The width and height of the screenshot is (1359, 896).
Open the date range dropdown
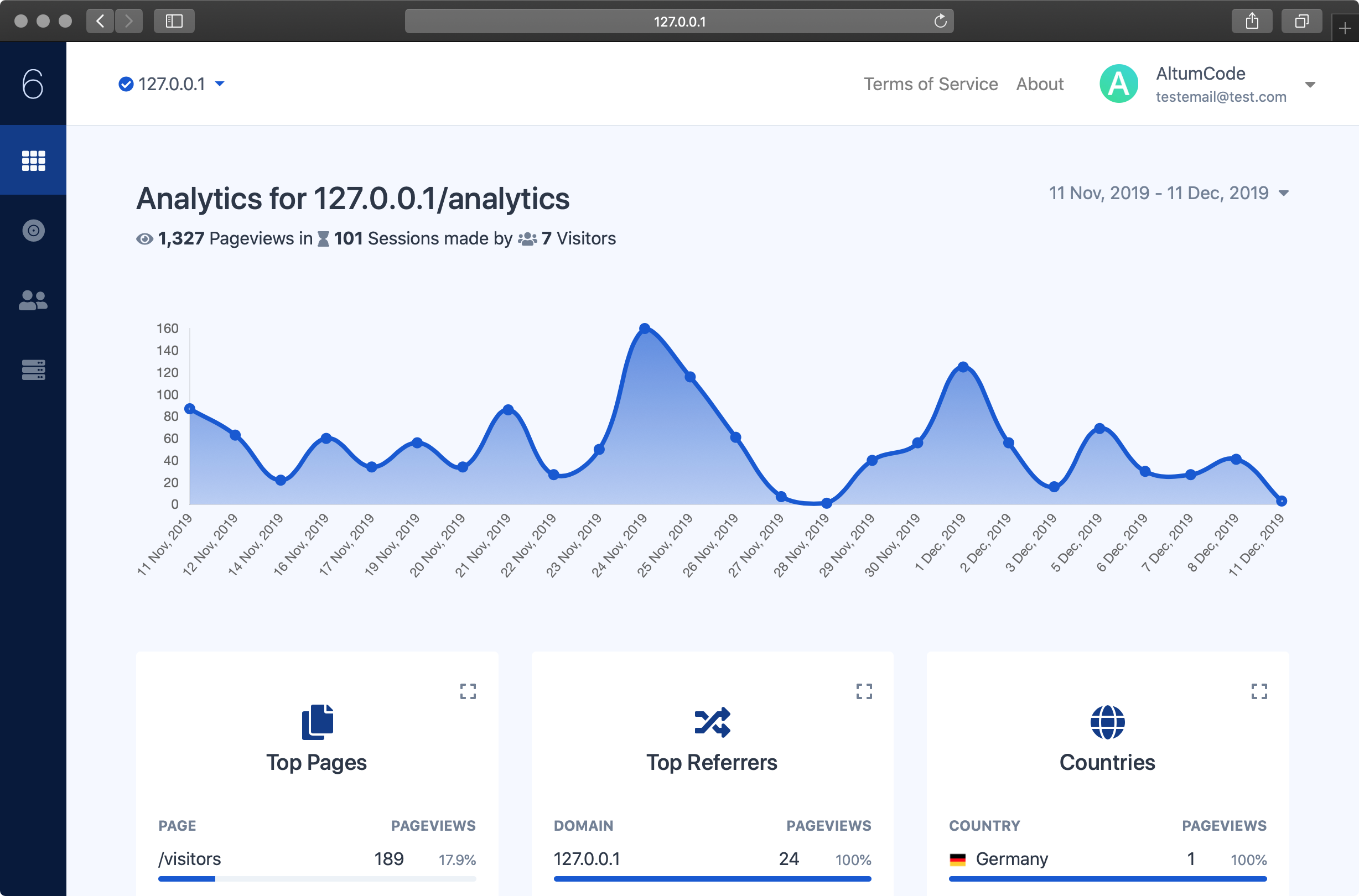(1169, 193)
